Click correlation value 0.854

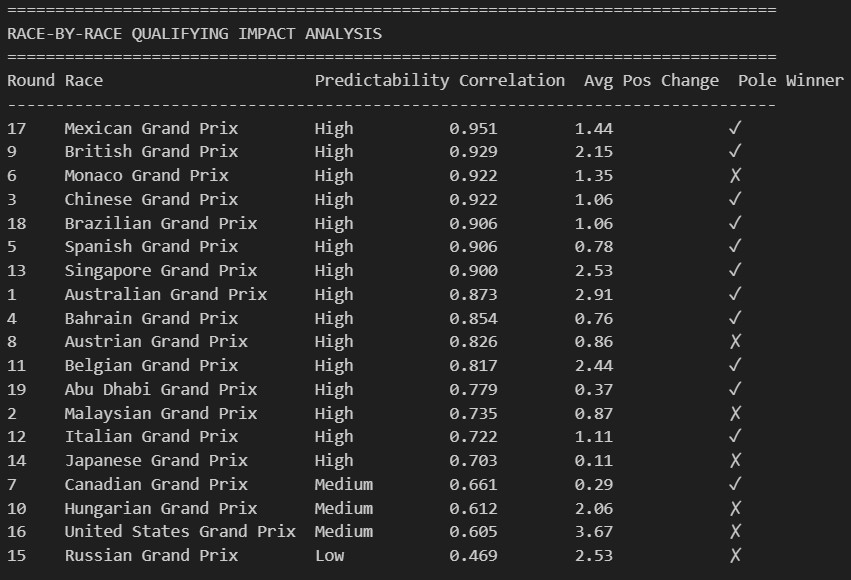(x=473, y=318)
